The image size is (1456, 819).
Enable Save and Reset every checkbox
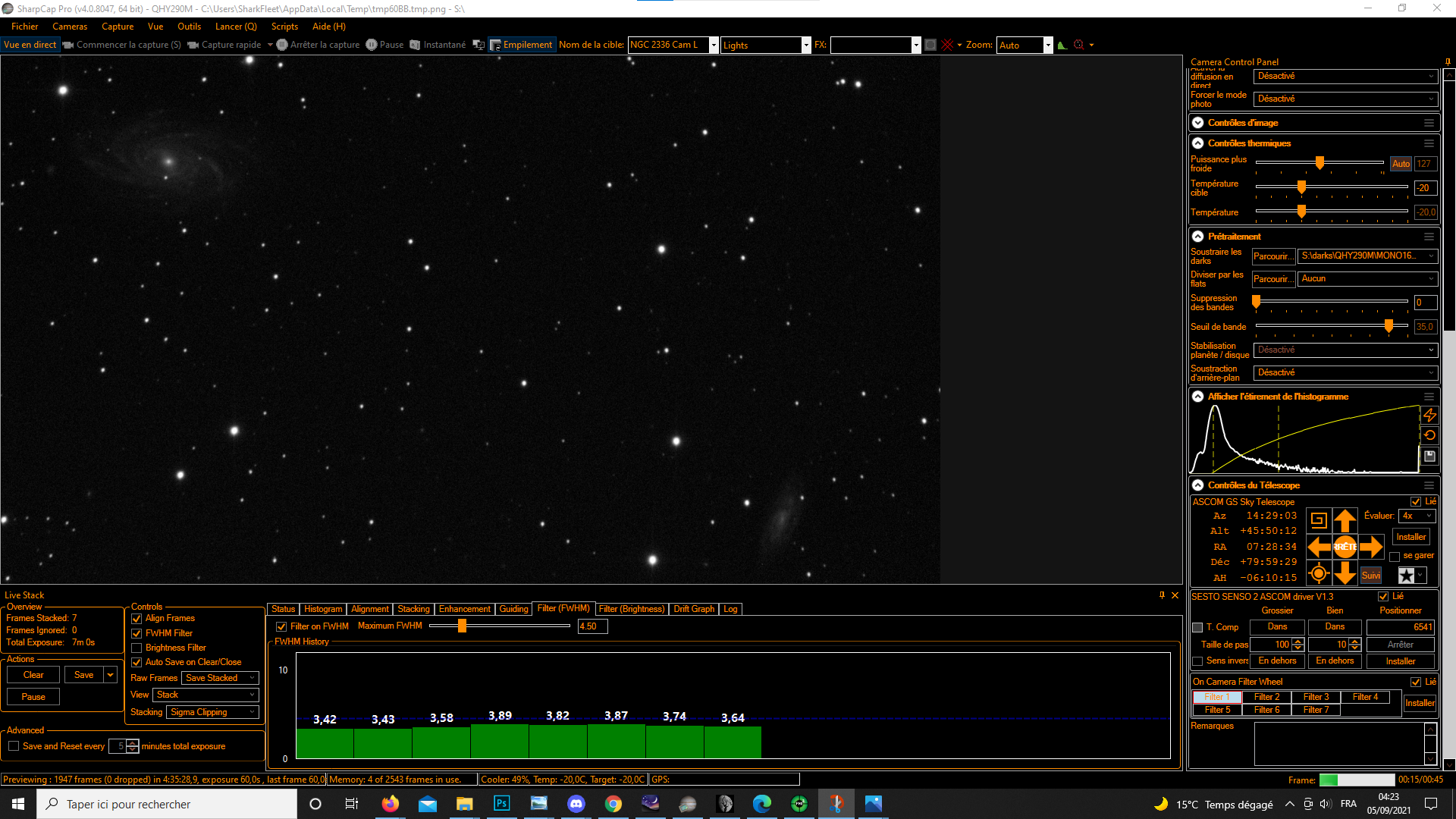[14, 746]
